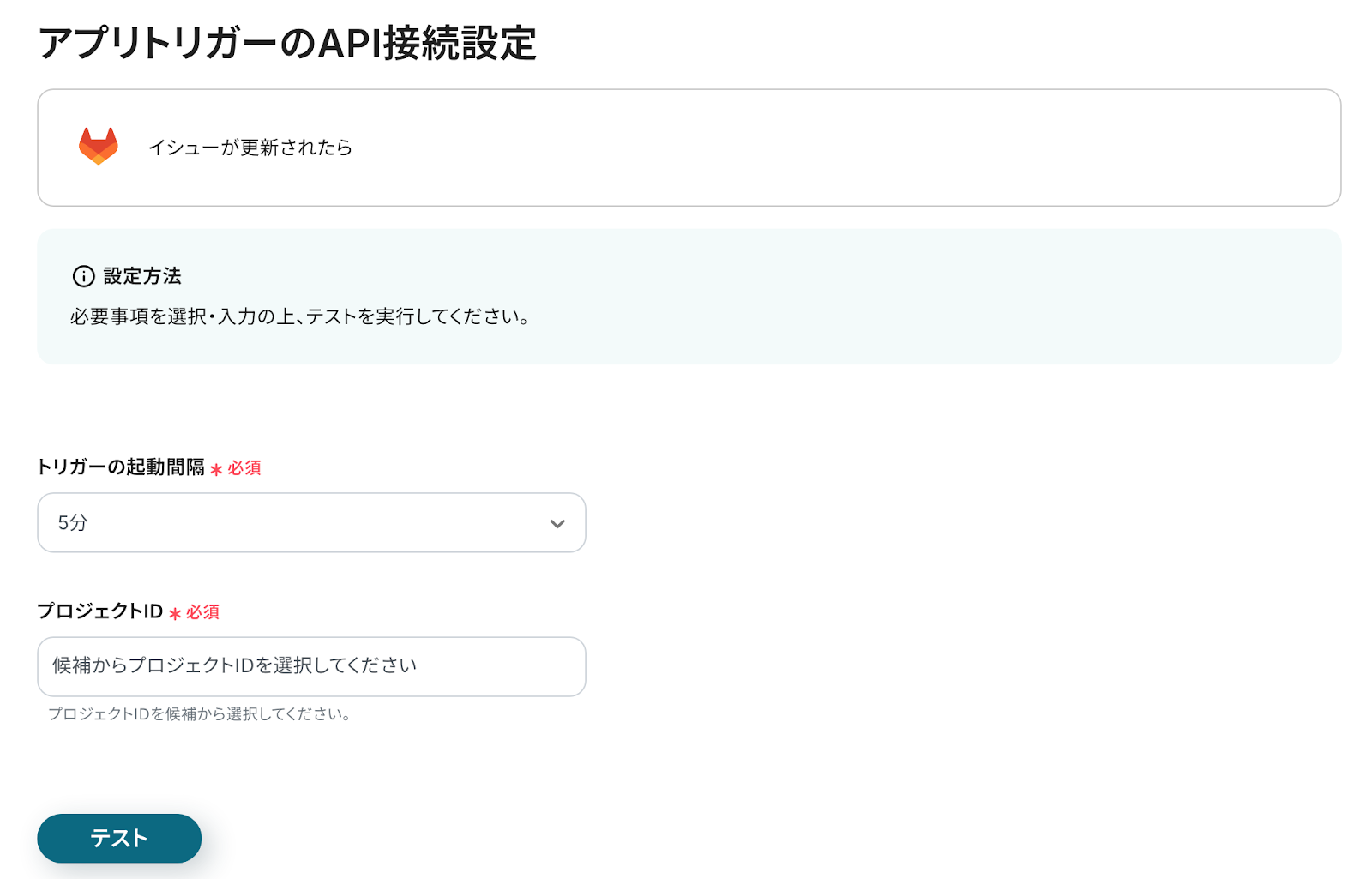Screen dimensions: 1372x879
Task: Click the プロジェクトID field label
Action: click(100, 611)
